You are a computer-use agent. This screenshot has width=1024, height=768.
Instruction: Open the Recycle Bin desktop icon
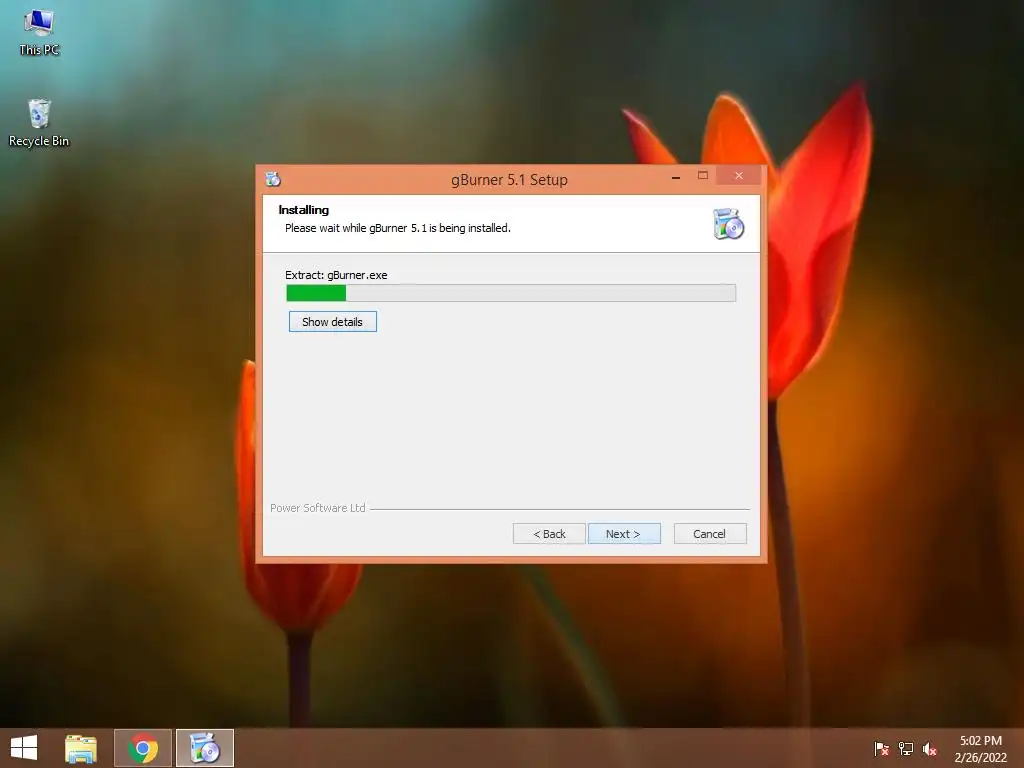click(39, 123)
